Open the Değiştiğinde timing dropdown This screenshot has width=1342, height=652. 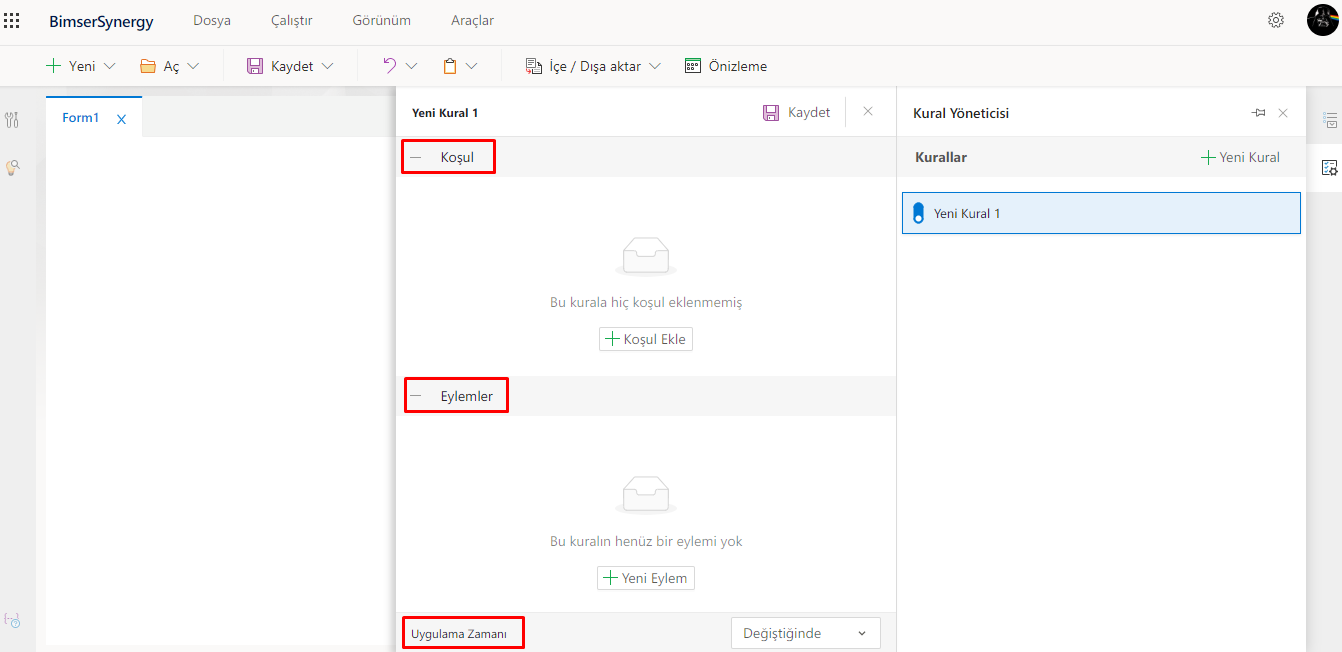[x=805, y=633]
